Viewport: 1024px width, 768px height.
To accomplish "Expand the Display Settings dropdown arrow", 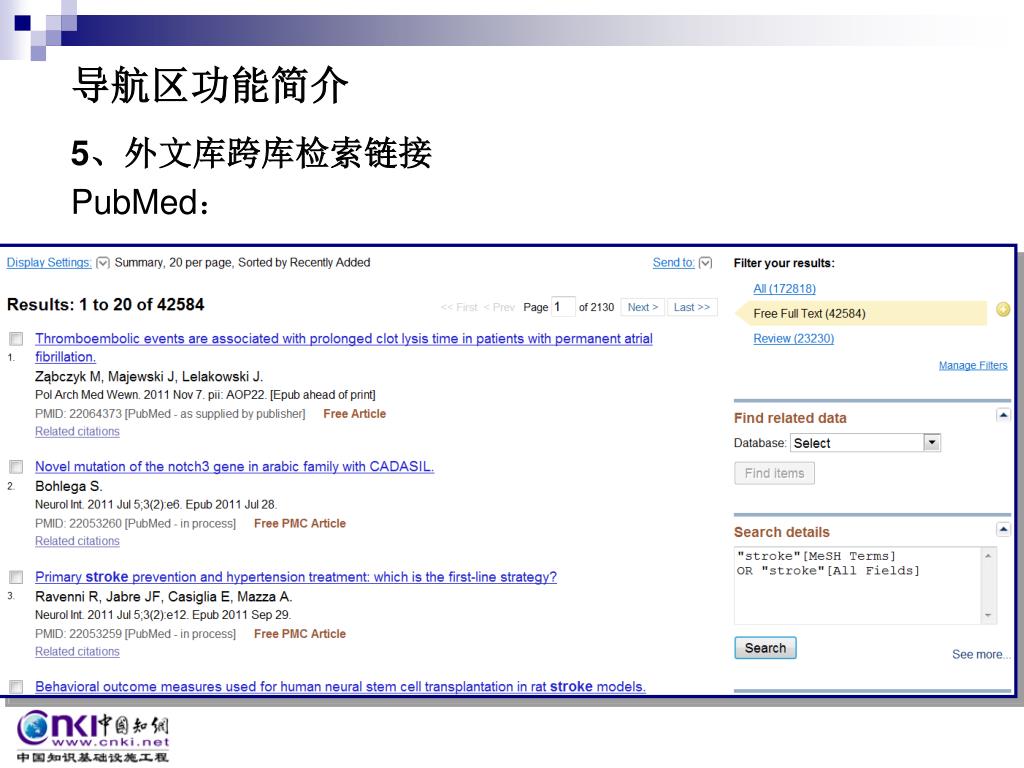I will pos(103,263).
